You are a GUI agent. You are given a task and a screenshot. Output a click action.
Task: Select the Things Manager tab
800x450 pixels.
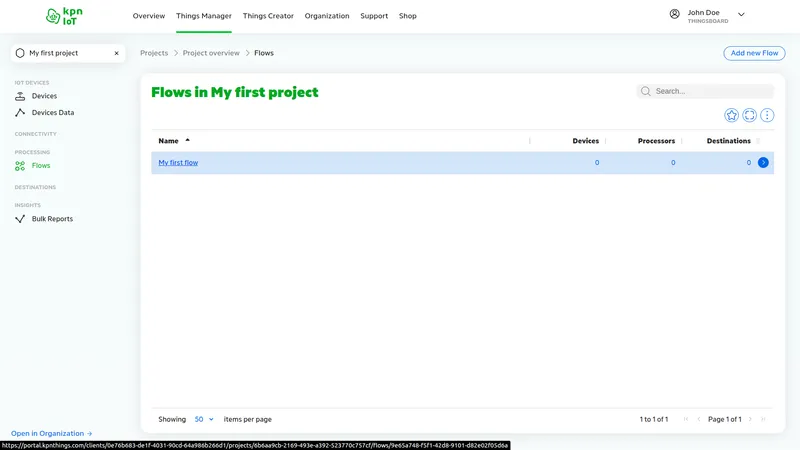(204, 16)
